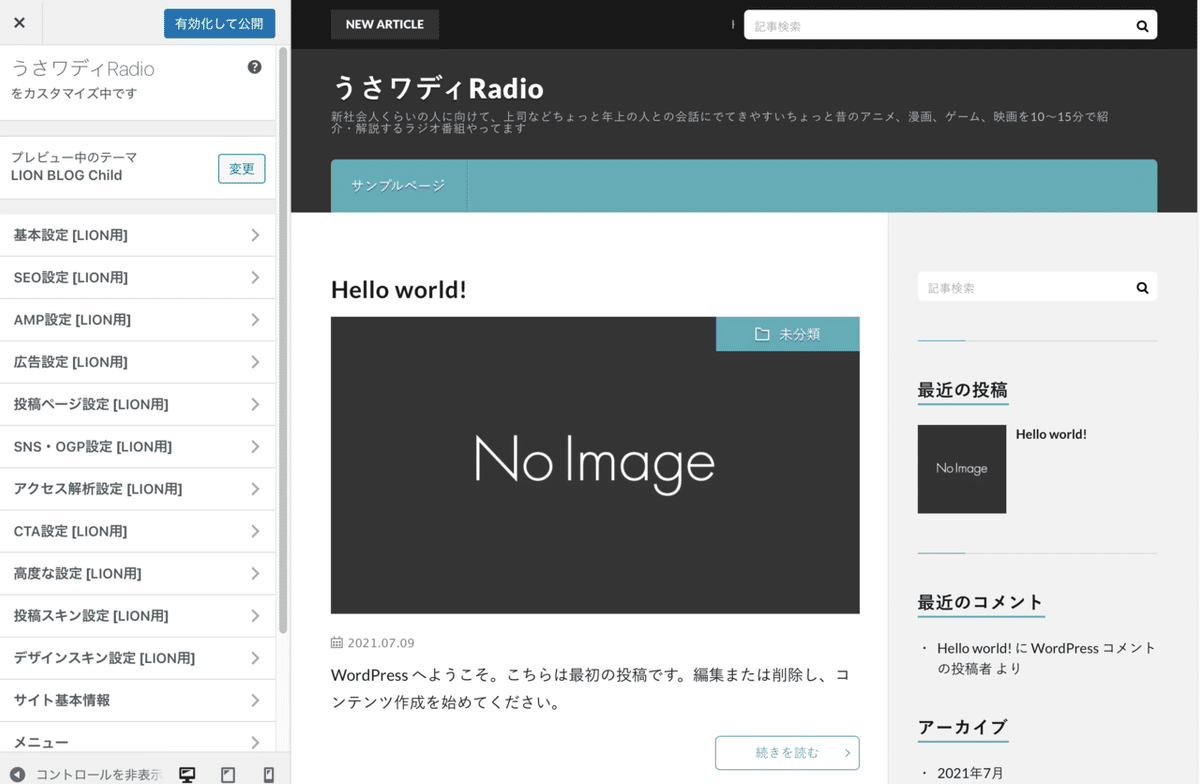1200x784 pixels.
Task: Expand chevron of アクセス解析設定 row
Action: tap(255, 489)
